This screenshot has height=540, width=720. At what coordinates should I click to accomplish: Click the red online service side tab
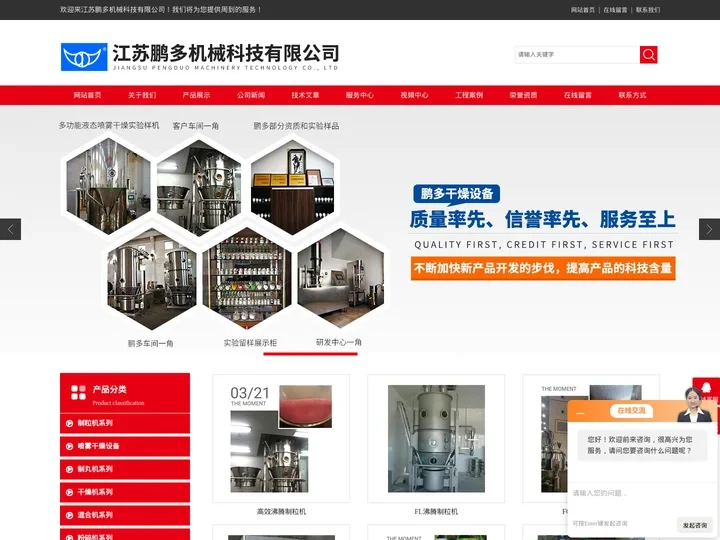click(x=707, y=389)
